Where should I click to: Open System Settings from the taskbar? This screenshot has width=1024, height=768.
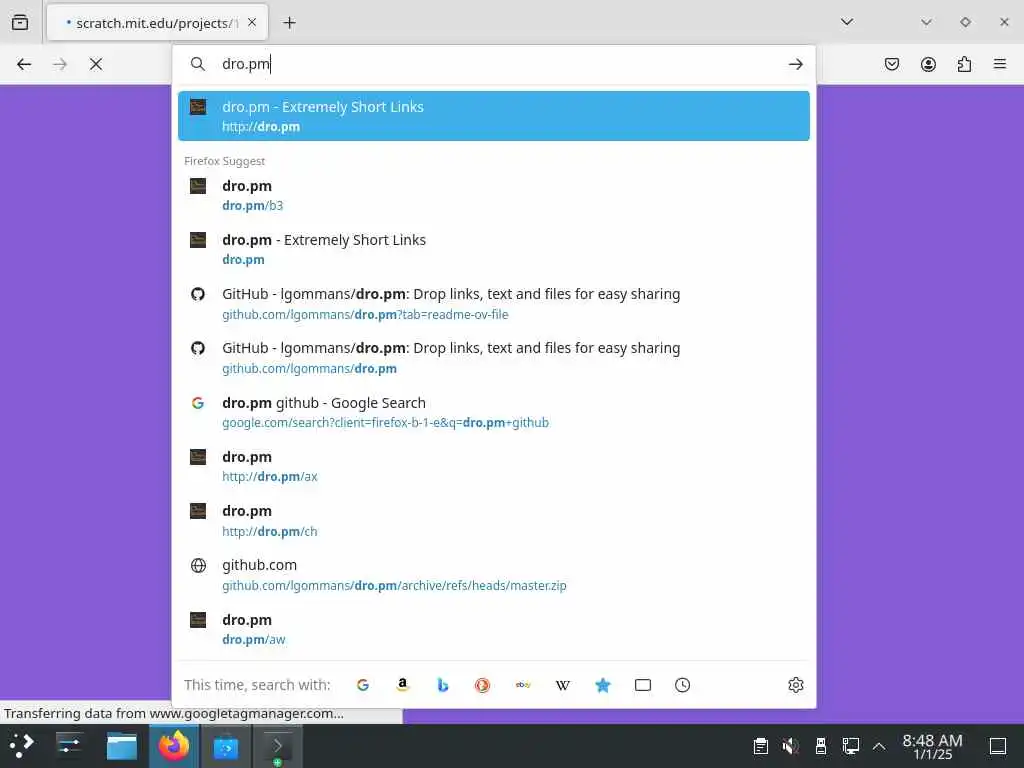(69, 746)
